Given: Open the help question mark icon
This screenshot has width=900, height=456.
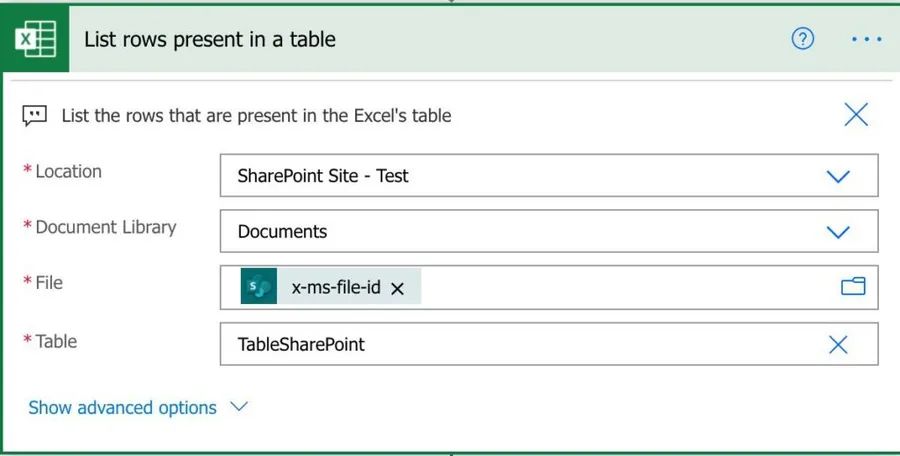Looking at the screenshot, I should coord(803,39).
